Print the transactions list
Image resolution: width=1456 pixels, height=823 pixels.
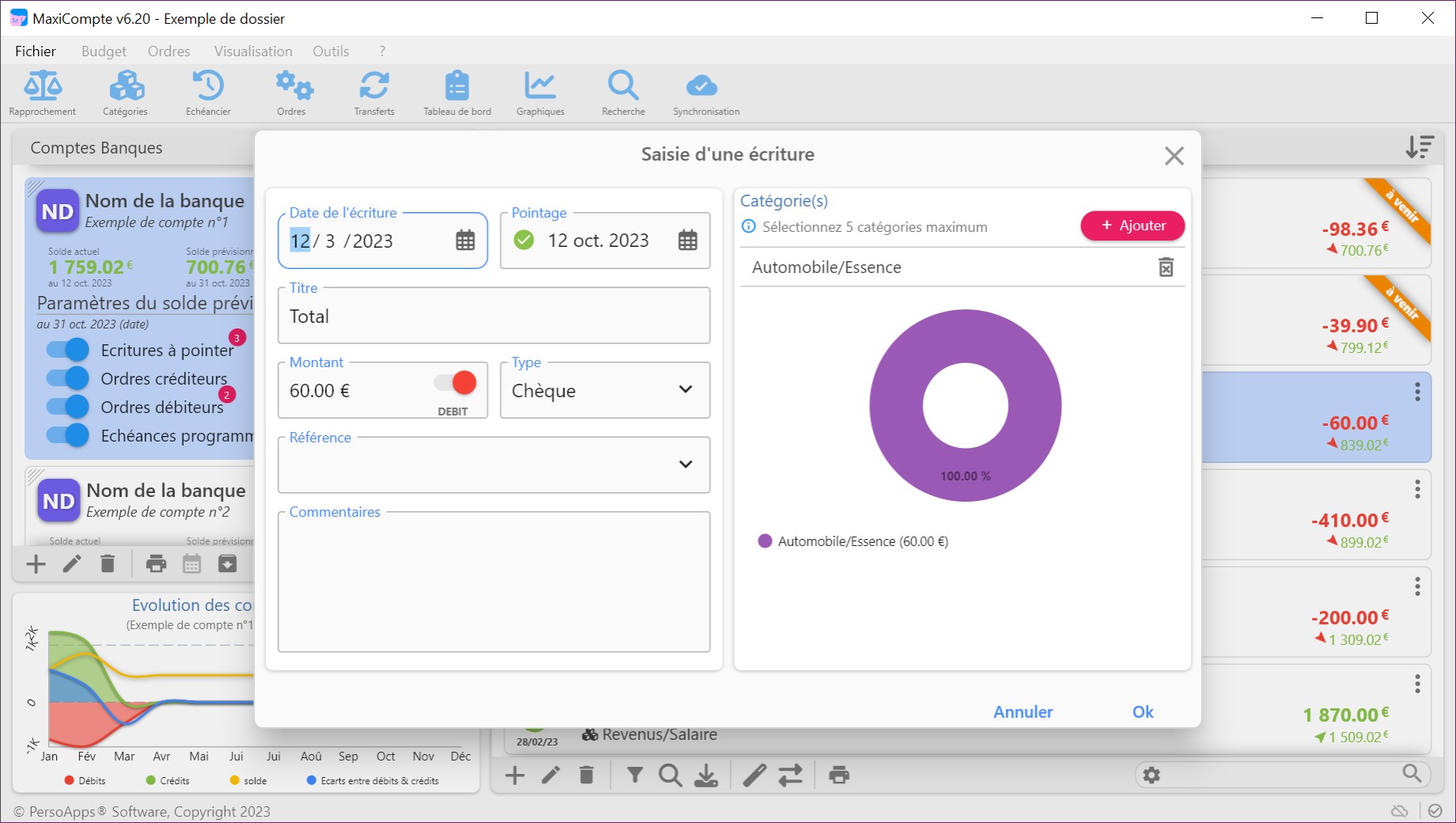(x=840, y=776)
